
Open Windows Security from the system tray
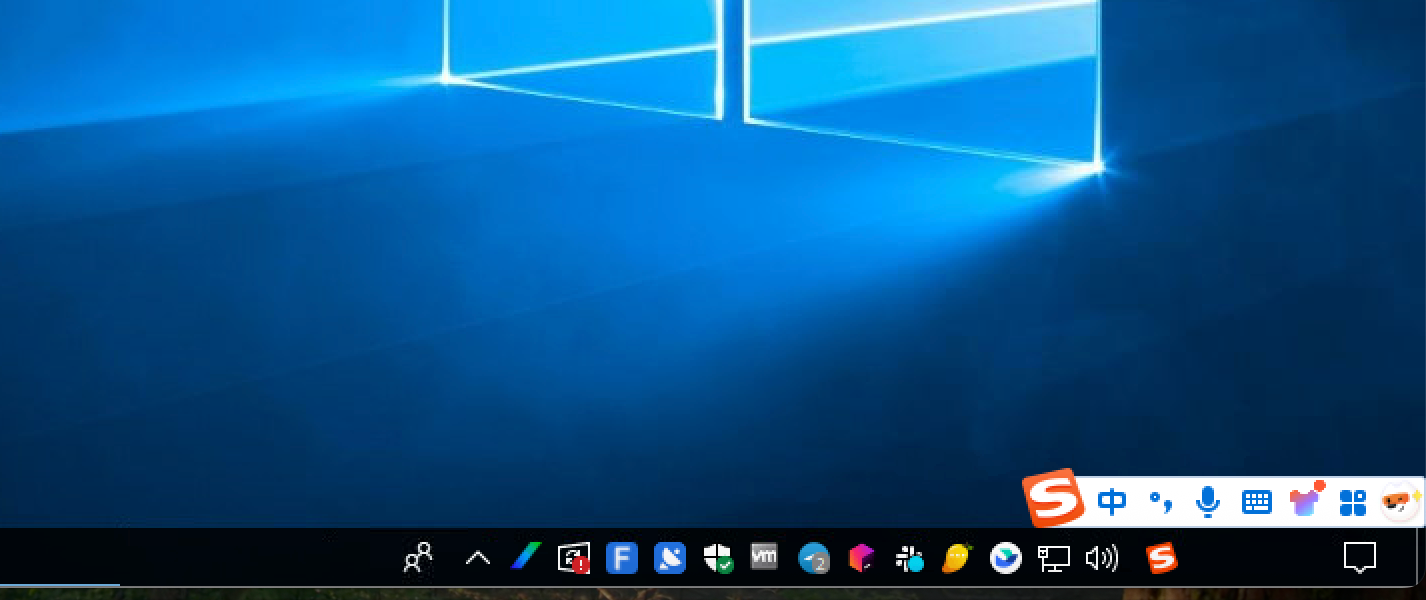point(716,558)
